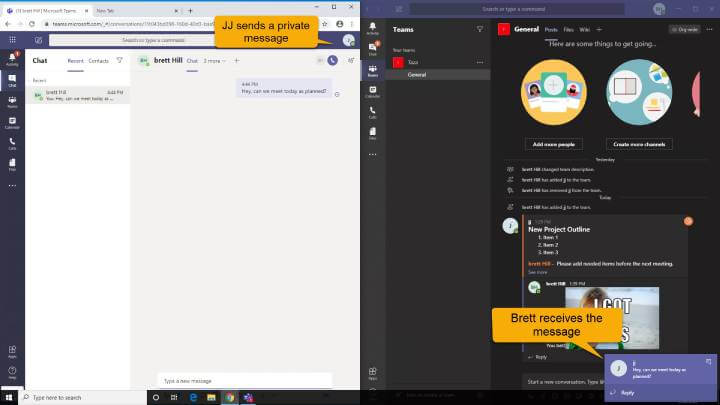The width and height of the screenshot is (720, 405).
Task: Switch to the Contacts tab in Chat pane
Action: pos(99,61)
